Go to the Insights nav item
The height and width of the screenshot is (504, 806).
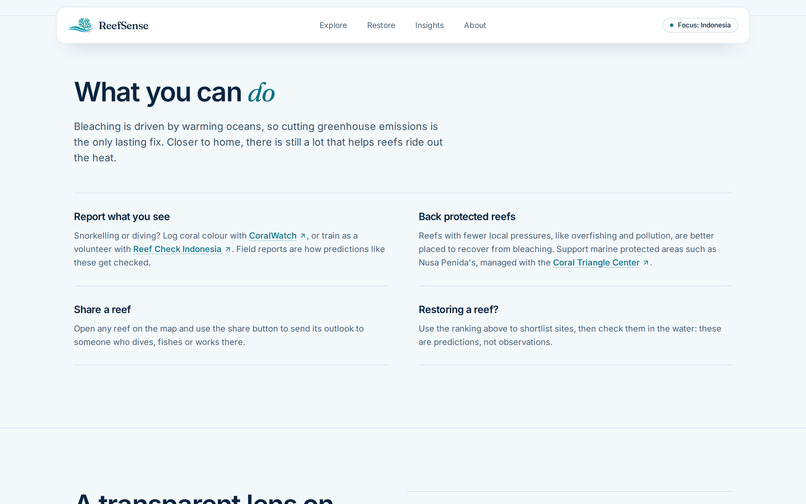[x=429, y=25]
